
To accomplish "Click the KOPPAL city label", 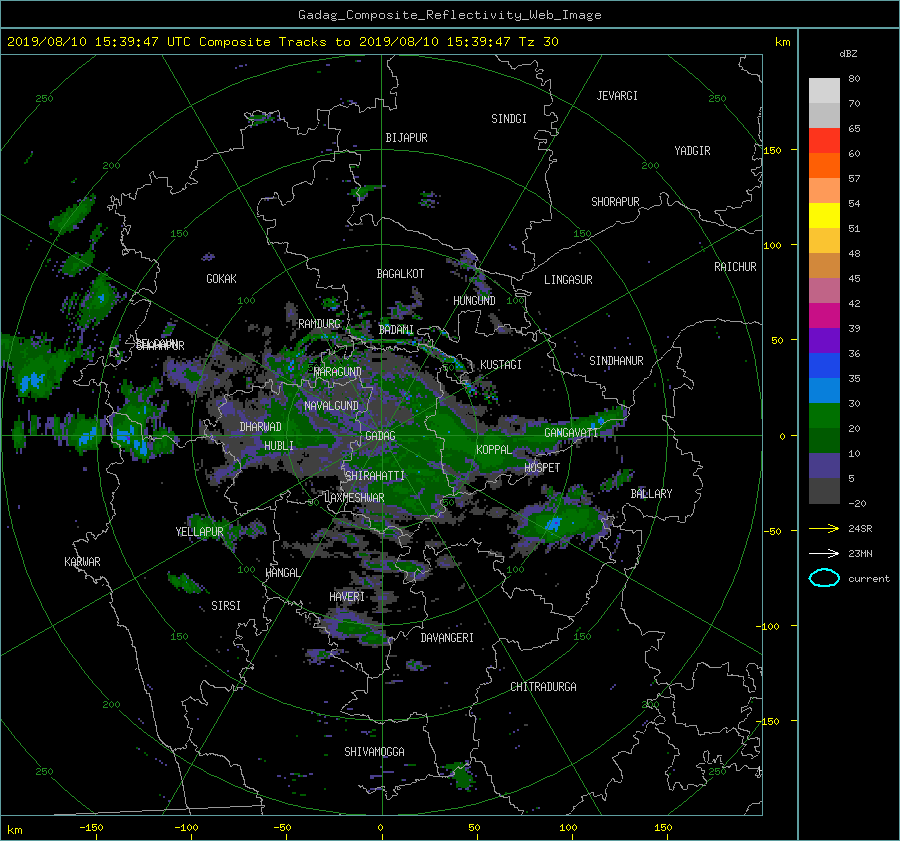I will pyautogui.click(x=494, y=450).
